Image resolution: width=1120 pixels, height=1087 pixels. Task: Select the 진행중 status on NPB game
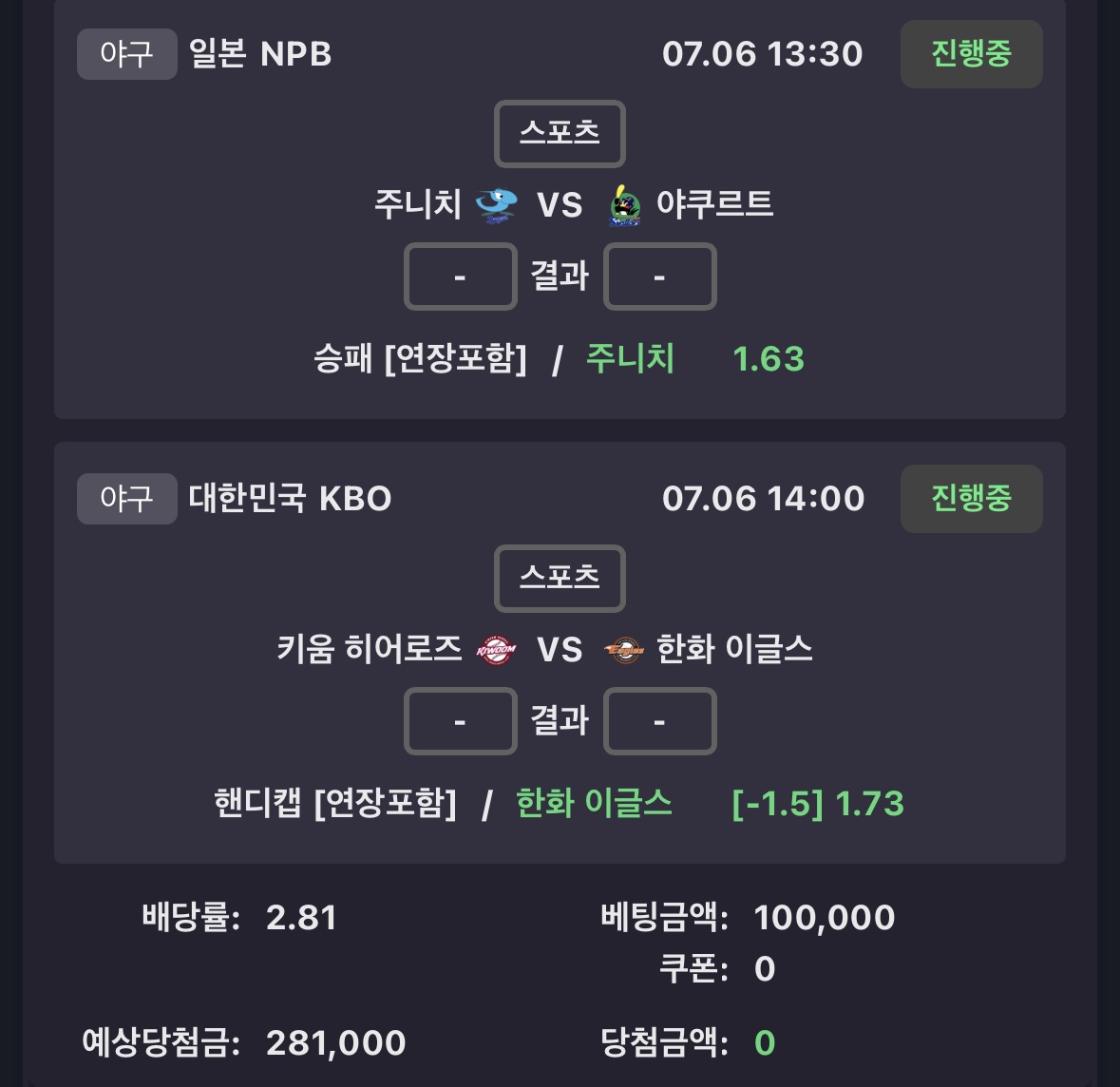coord(972,54)
